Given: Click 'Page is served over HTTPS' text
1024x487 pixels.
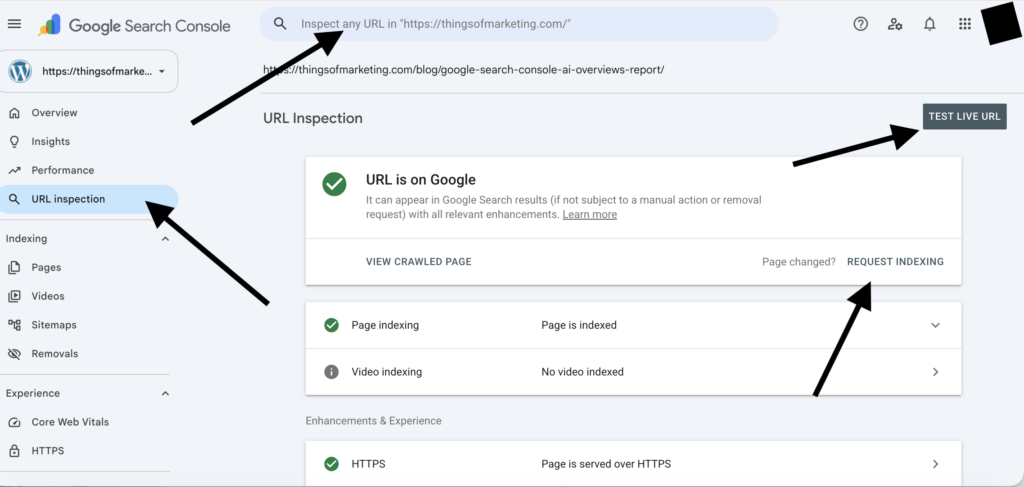Looking at the screenshot, I should tap(606, 464).
